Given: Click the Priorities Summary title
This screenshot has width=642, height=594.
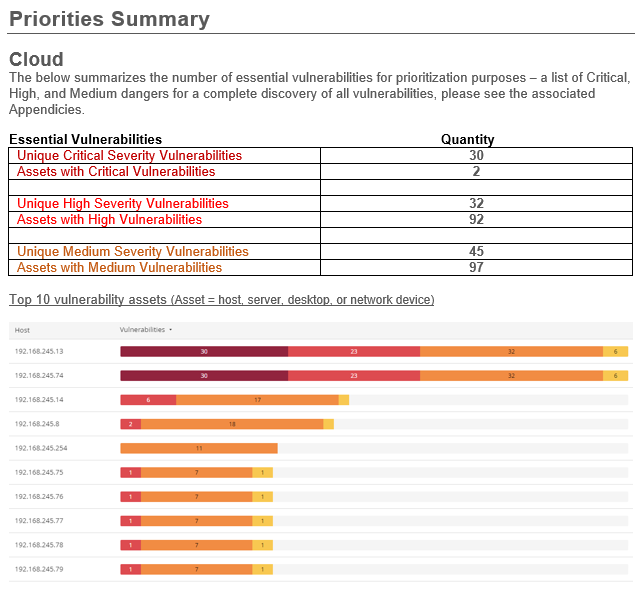Looking at the screenshot, I should pyautogui.click(x=109, y=19).
